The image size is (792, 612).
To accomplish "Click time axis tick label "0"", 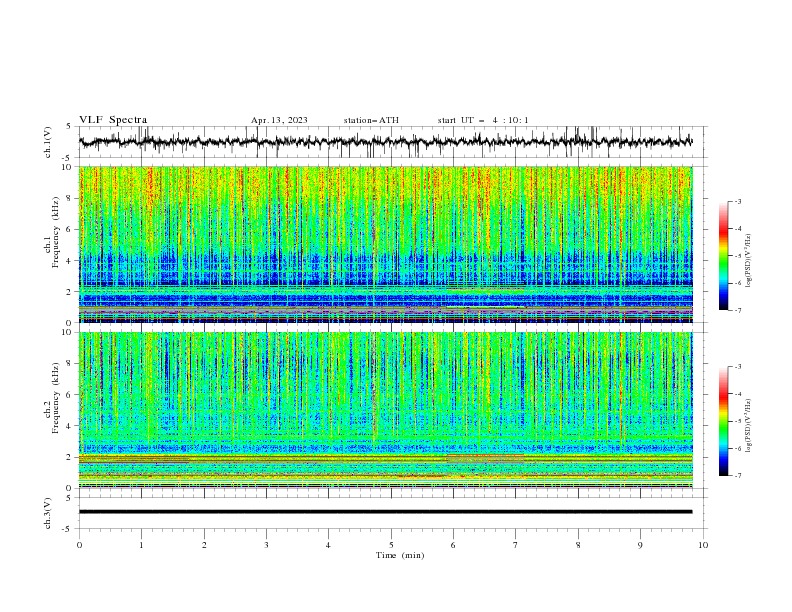I will [79, 545].
